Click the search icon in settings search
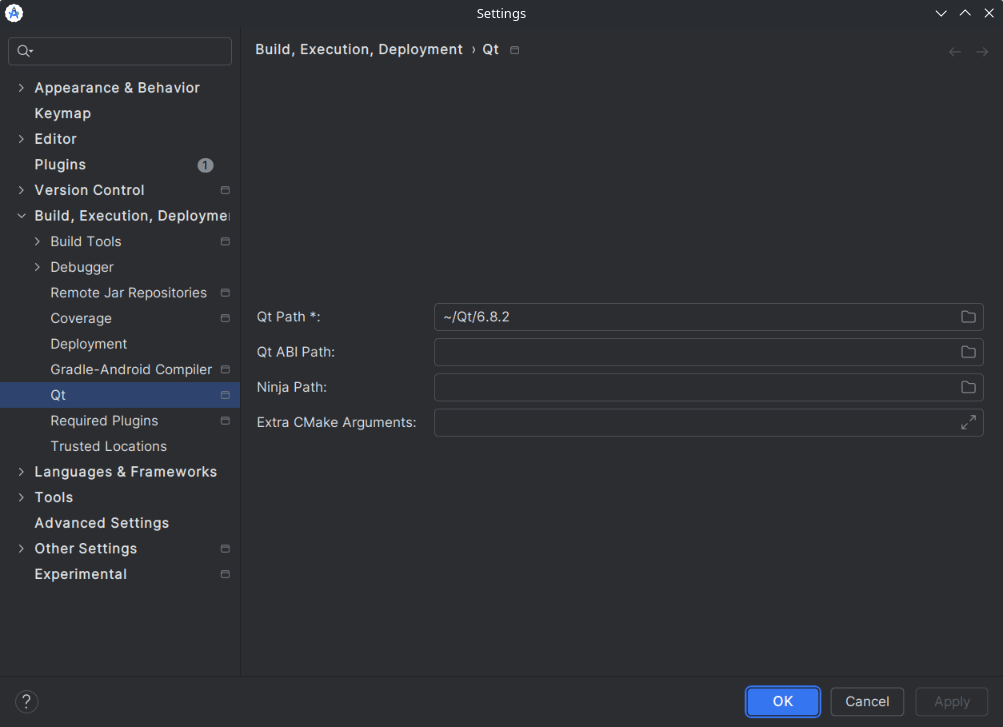This screenshot has height=727, width=1003. click(25, 51)
